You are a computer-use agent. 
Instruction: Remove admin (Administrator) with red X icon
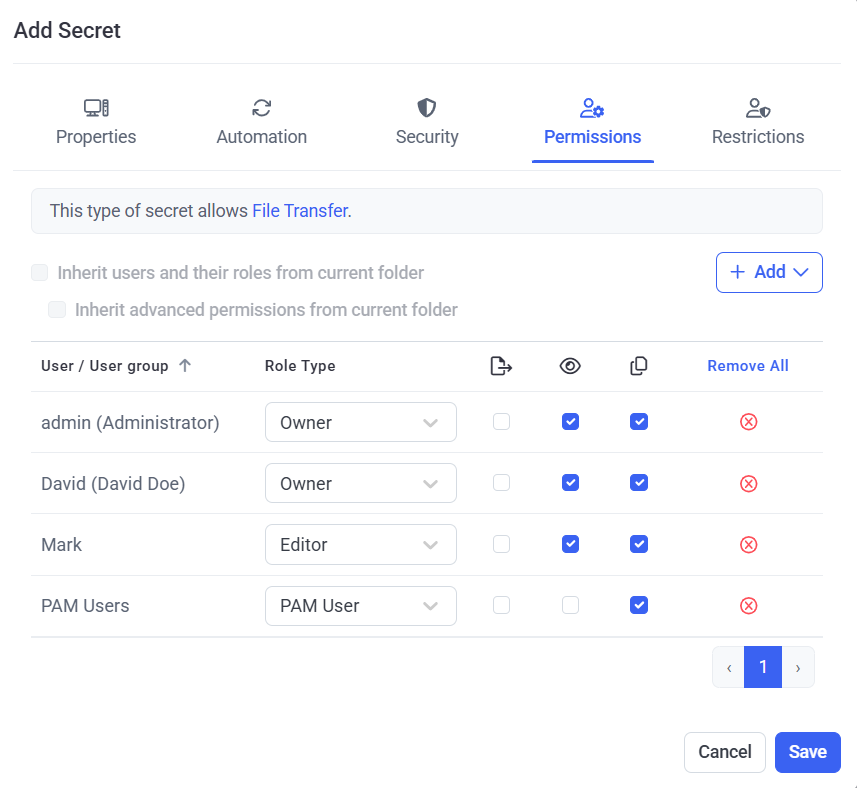(748, 422)
